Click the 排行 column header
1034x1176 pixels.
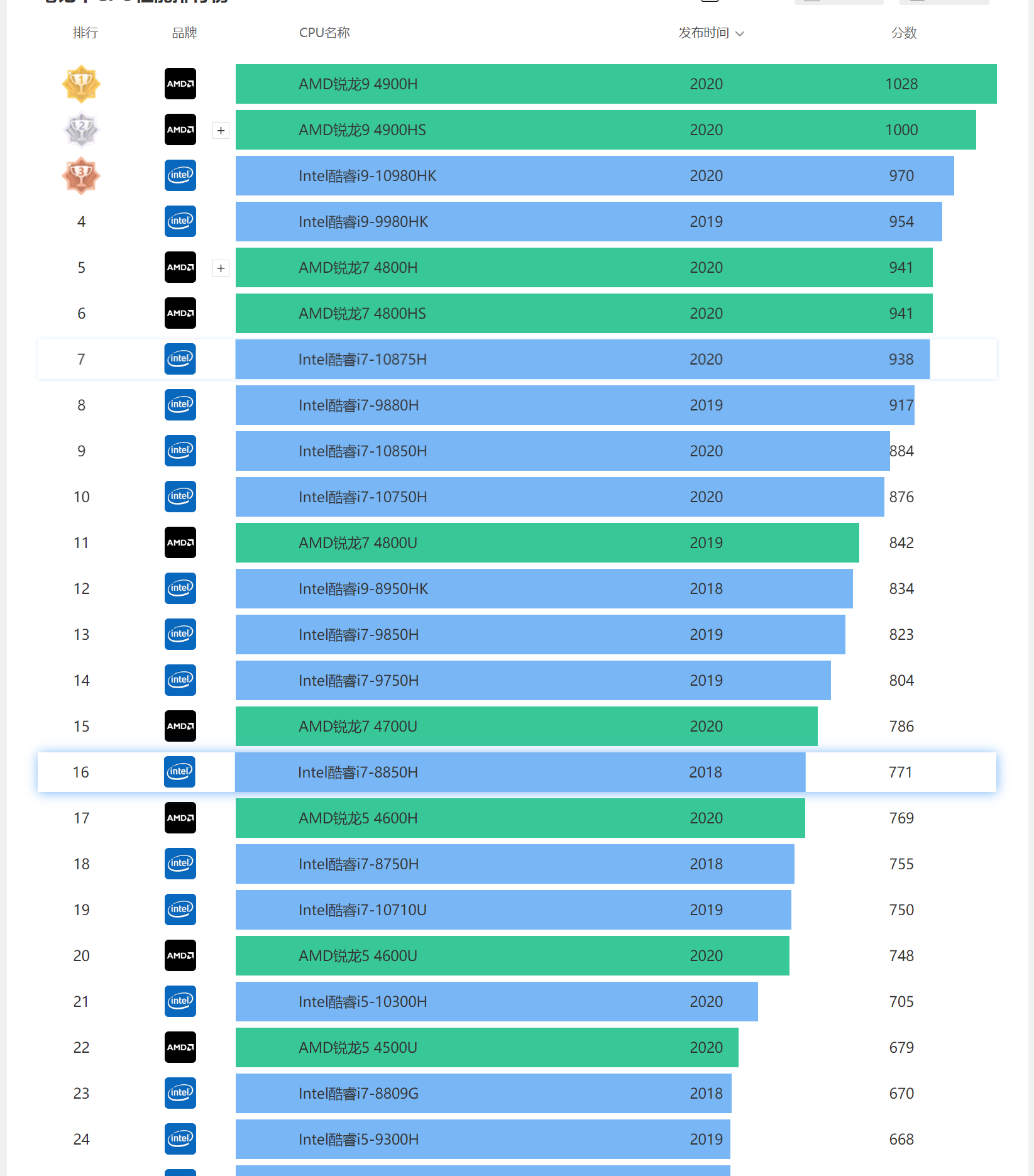(85, 33)
